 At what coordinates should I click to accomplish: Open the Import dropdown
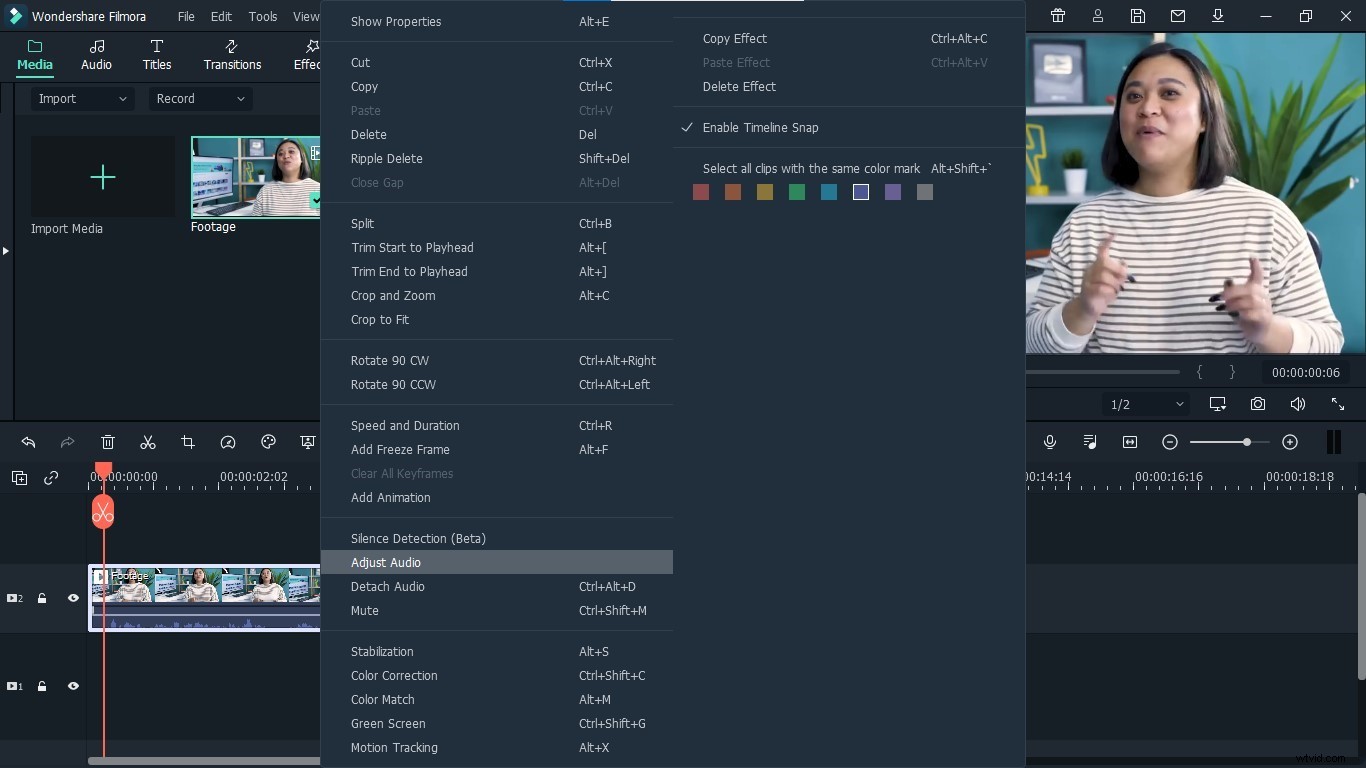(x=82, y=99)
